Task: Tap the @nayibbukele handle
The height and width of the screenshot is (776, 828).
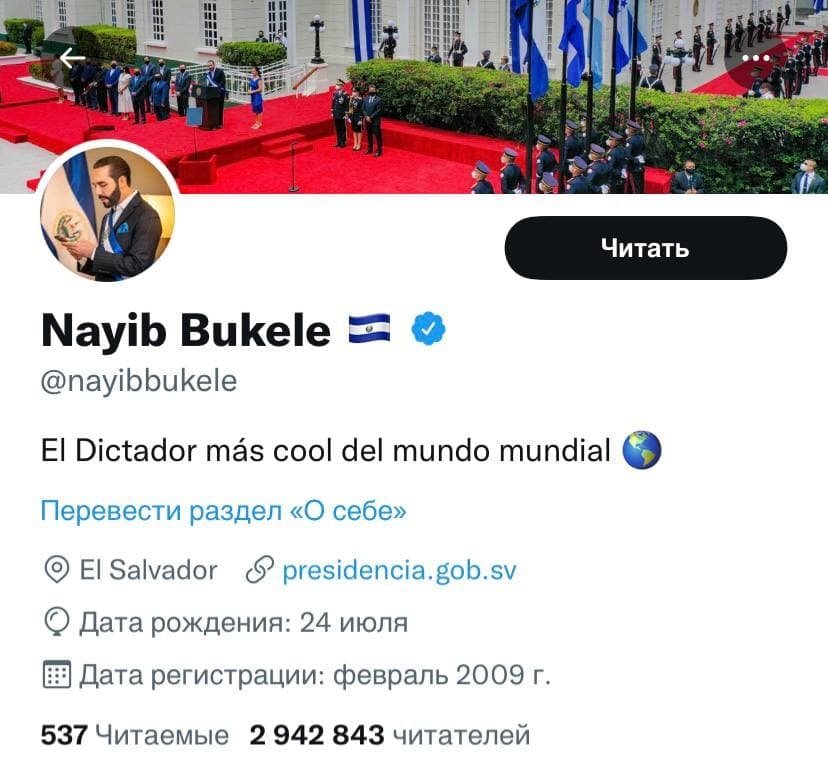Action: point(139,382)
